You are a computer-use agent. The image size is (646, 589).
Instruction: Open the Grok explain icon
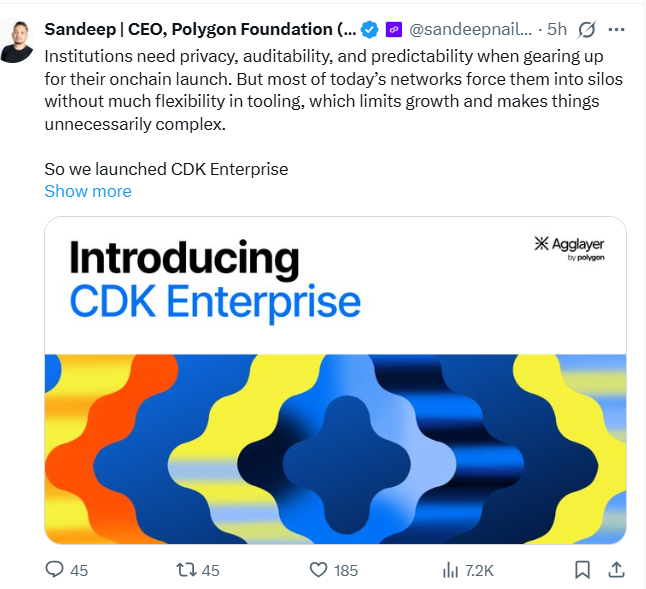587,30
